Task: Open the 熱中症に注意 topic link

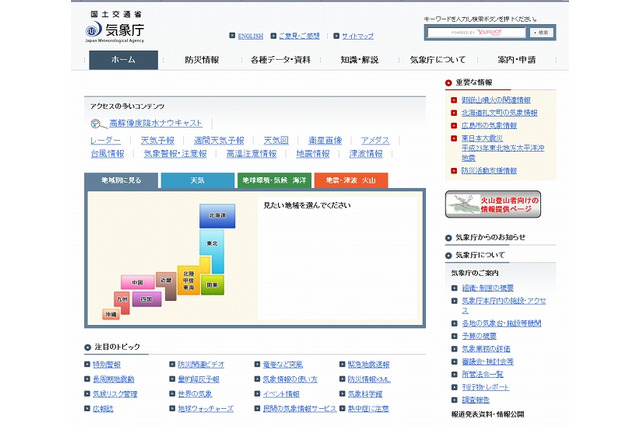Action: click(369, 409)
